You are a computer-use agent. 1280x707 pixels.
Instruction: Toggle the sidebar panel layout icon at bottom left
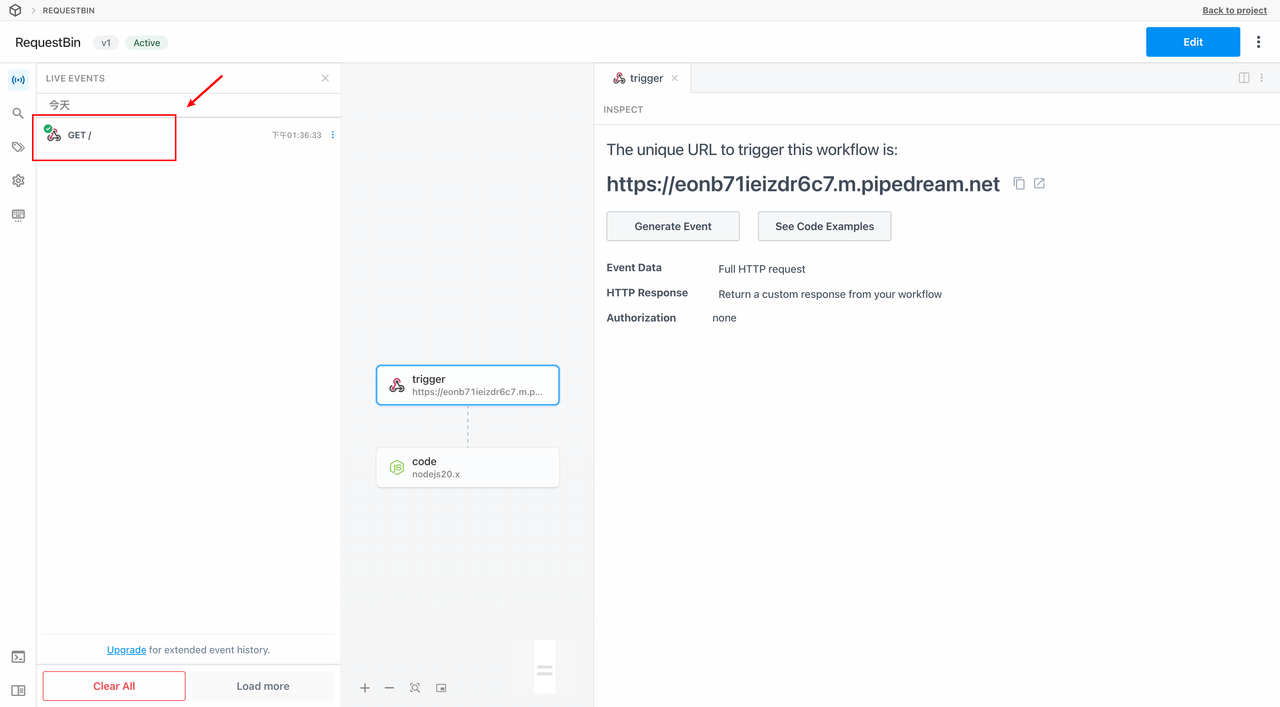(18, 690)
